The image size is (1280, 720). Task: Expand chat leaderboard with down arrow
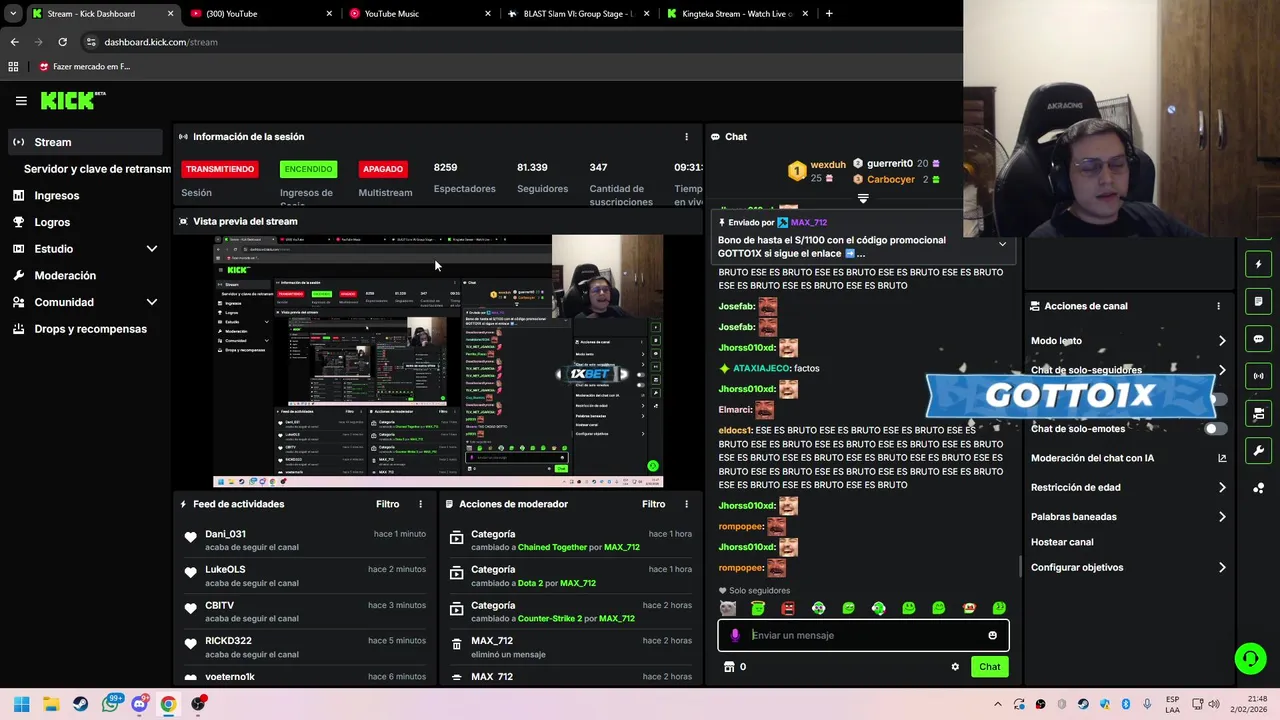tap(863, 198)
